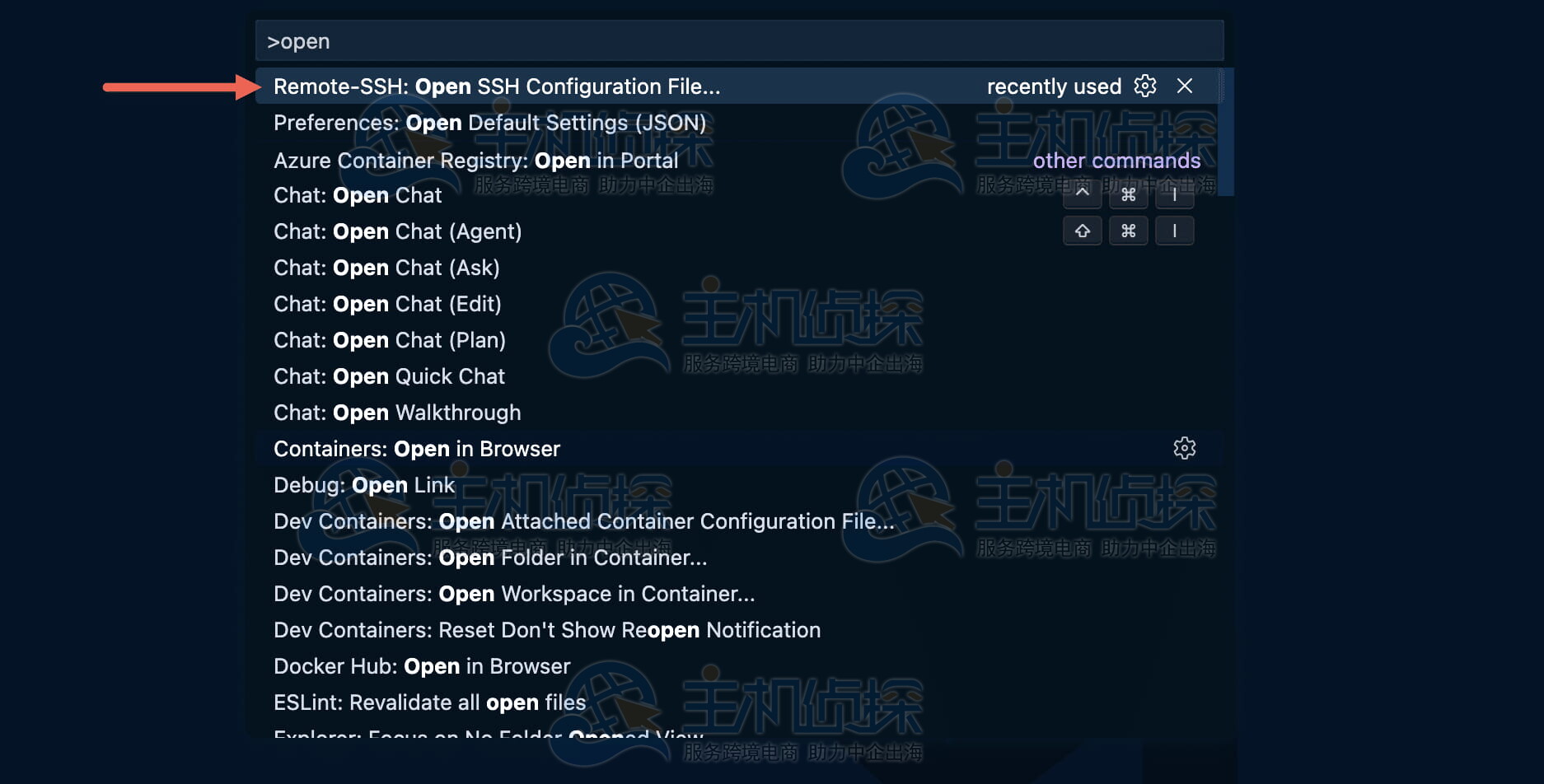Select ESLint: Revalidate all open files

coord(429,702)
